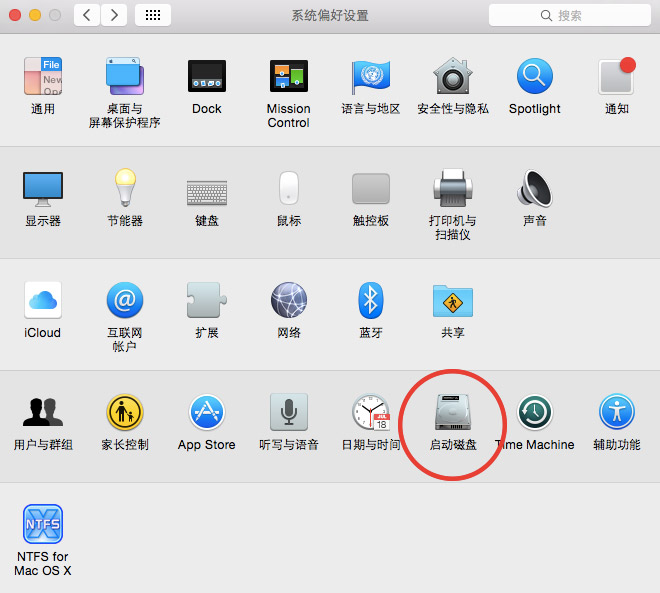Click the show-all grid button

click(153, 15)
